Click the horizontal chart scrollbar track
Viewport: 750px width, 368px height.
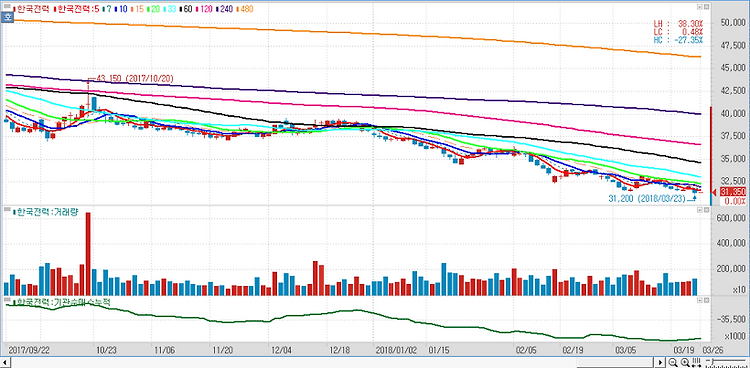click(332, 362)
